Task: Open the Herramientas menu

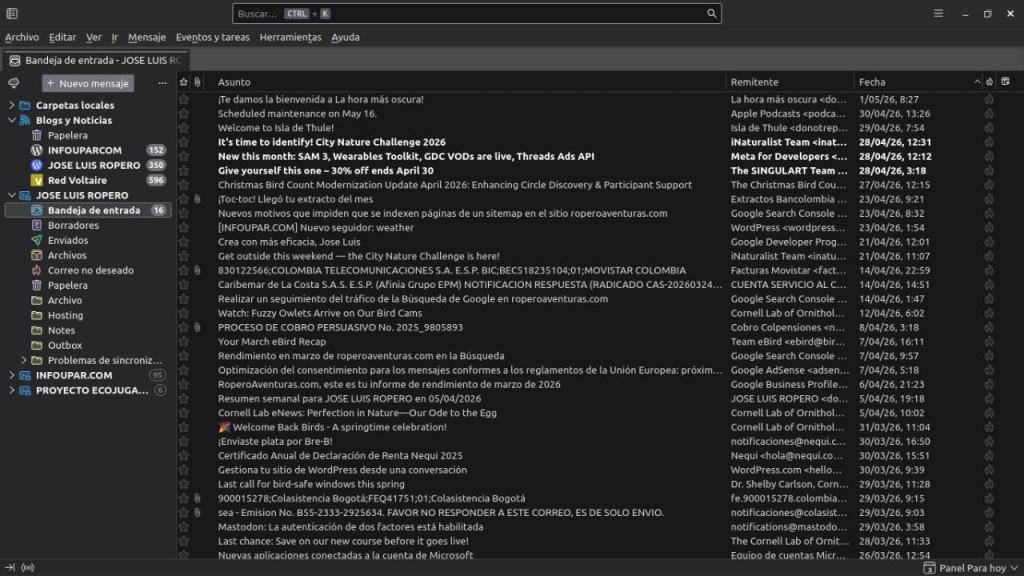Action: click(x=290, y=37)
